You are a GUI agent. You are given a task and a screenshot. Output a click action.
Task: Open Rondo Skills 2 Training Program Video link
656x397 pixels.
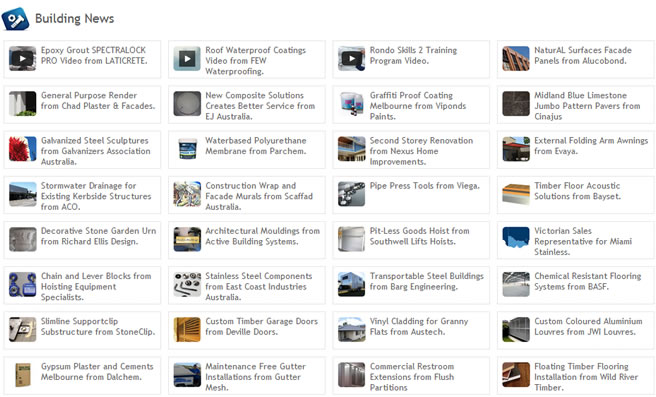(x=413, y=55)
